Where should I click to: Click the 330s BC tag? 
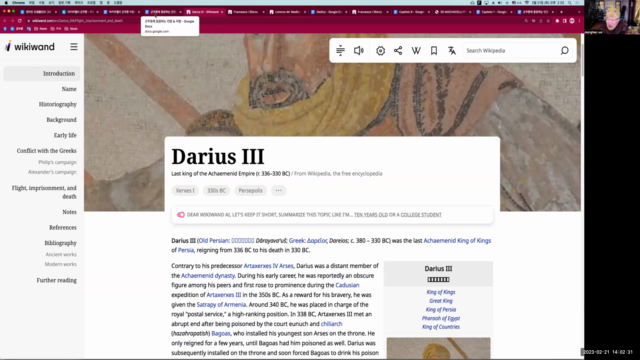click(216, 191)
